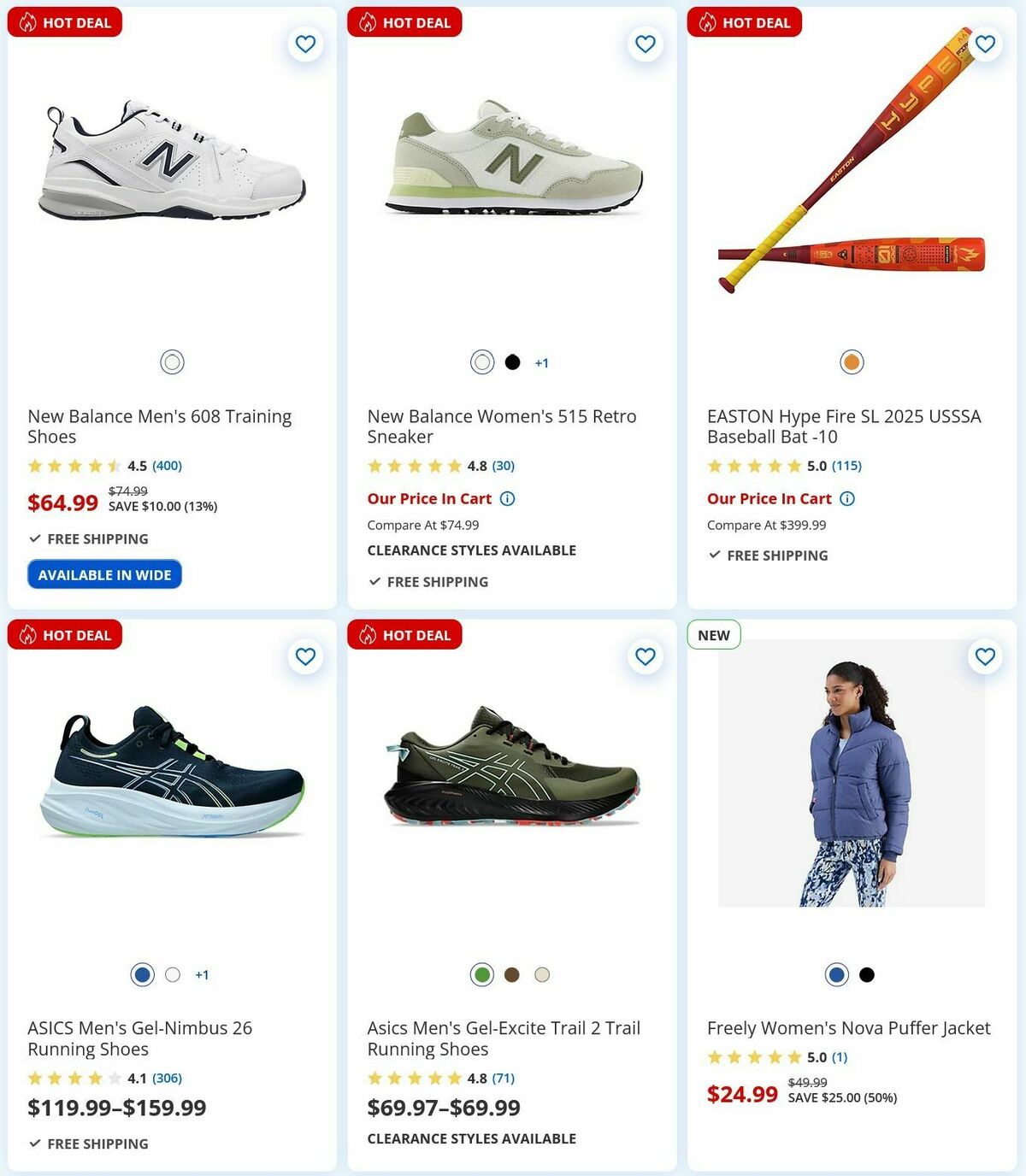
Task: Heart the Freely Nova Puffer Jacket
Action: tap(985, 656)
